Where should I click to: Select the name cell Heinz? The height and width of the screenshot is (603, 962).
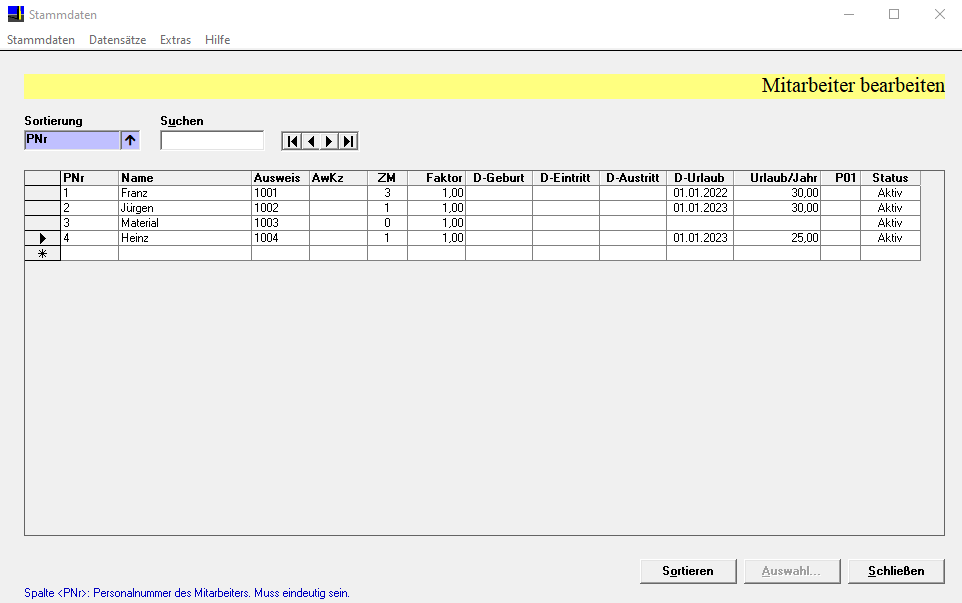click(185, 238)
